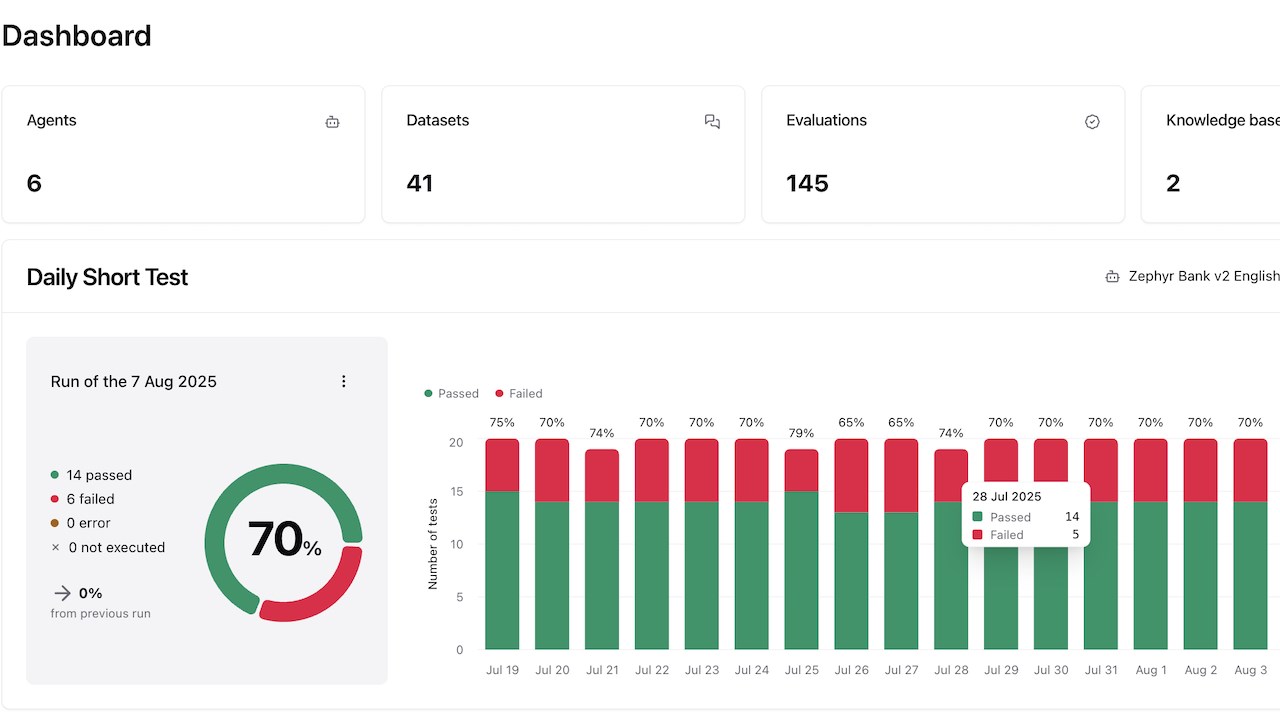1280x720 pixels.
Task: Click the x icon beside not executed
Action: 55,547
